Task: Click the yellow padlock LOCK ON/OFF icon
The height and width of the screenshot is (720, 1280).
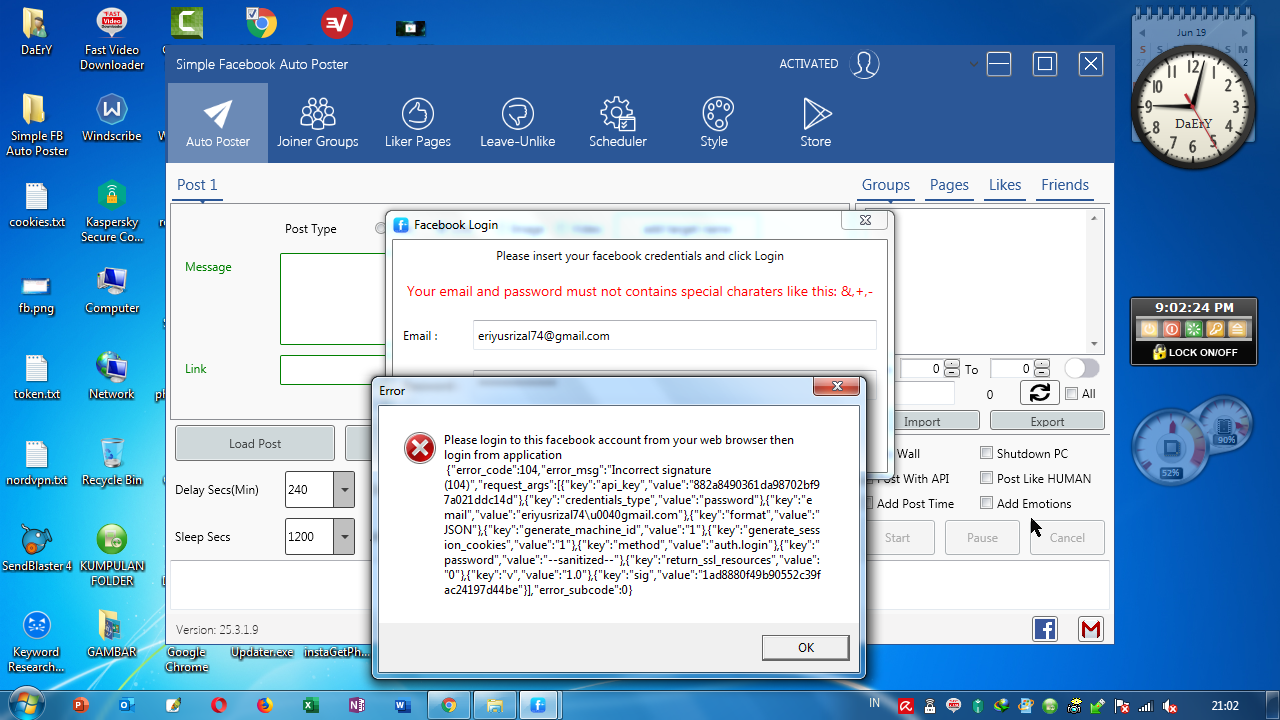Action: [x=1159, y=352]
